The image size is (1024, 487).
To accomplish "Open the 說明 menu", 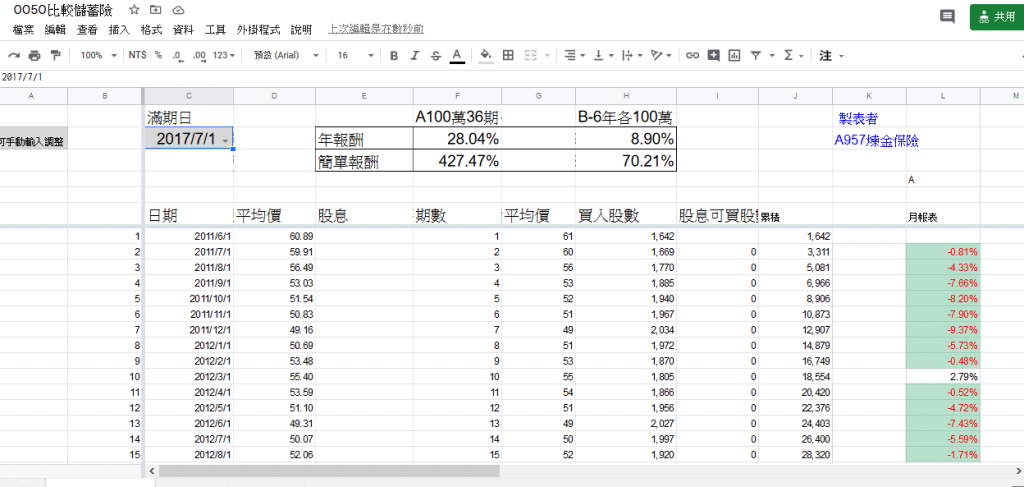I will pos(301,30).
